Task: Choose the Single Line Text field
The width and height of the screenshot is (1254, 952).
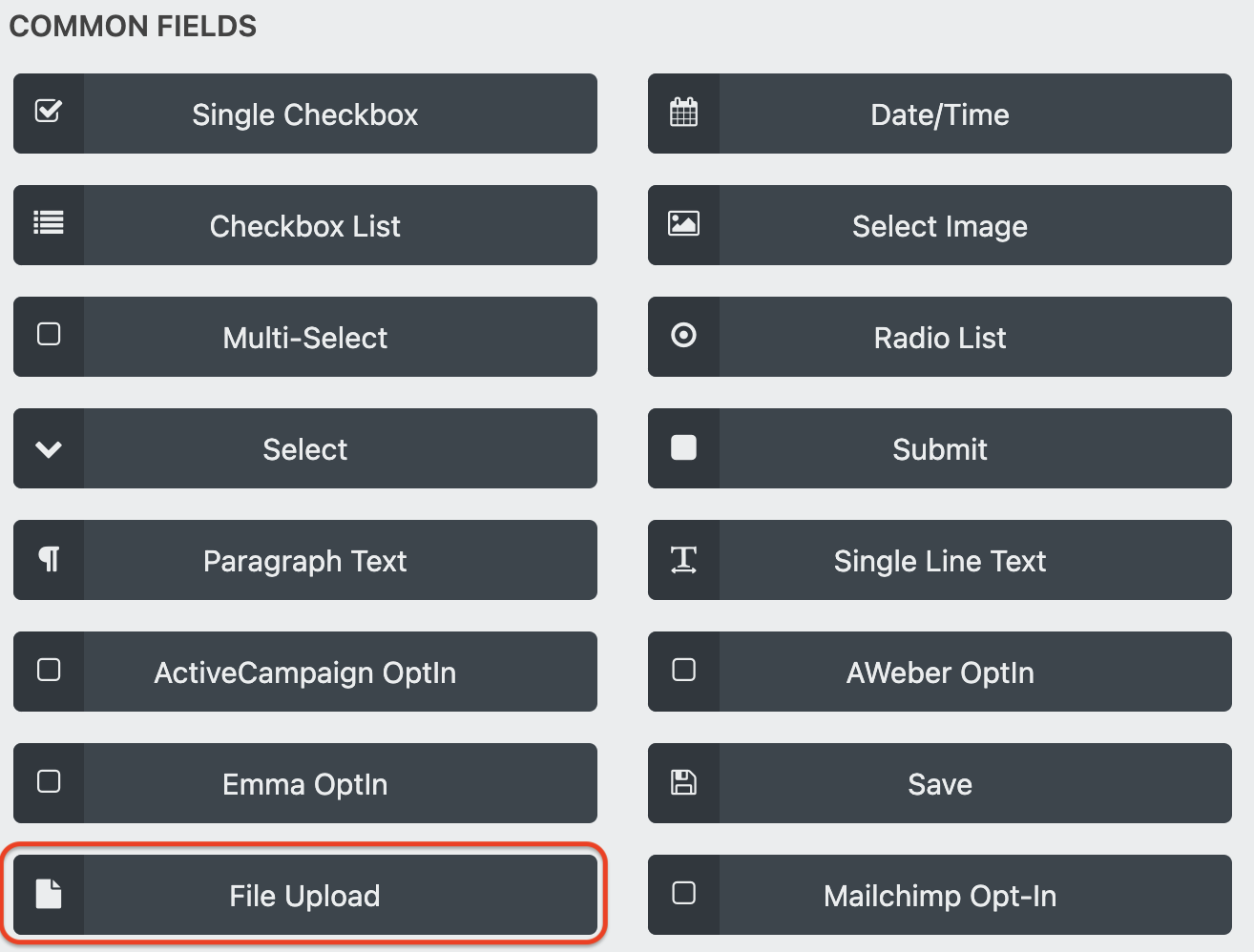Action: (939, 560)
